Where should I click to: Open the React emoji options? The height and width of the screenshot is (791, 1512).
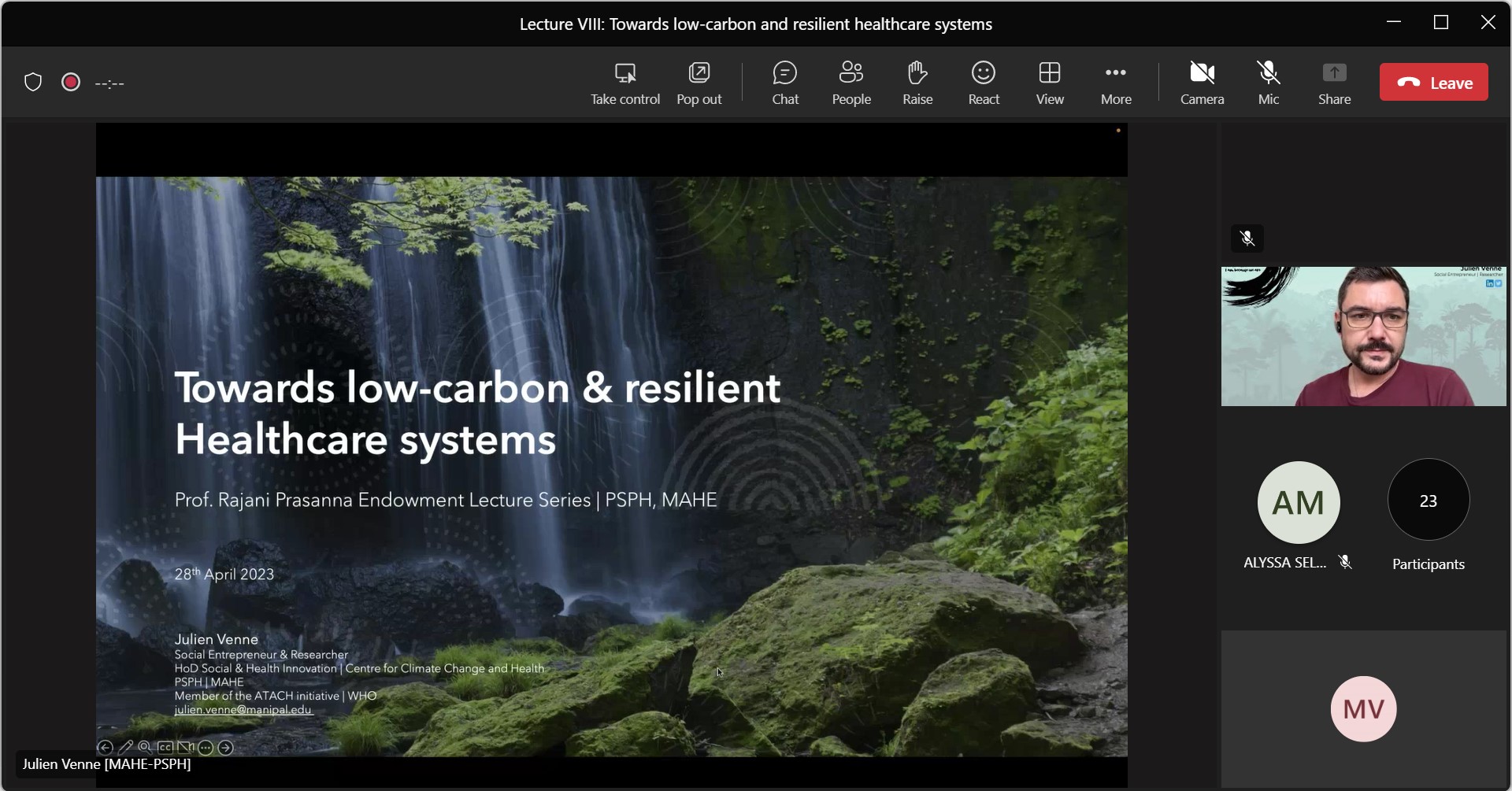pyautogui.click(x=984, y=83)
